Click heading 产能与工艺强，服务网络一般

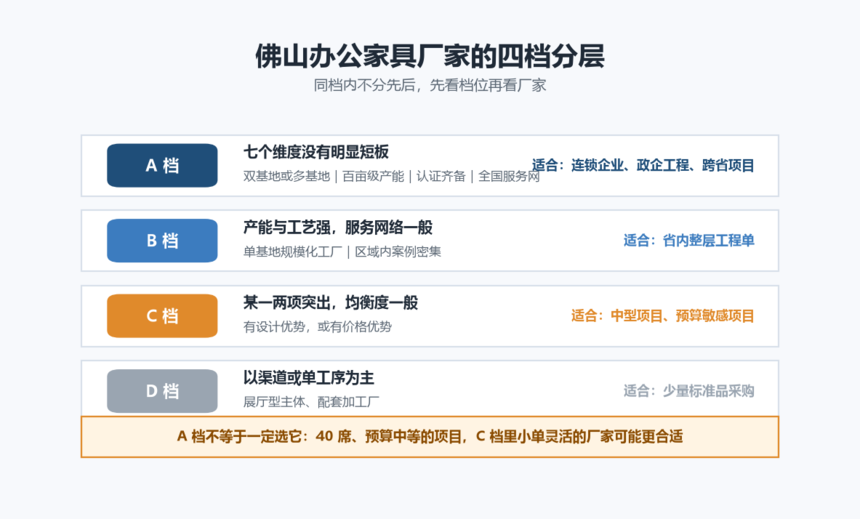[338, 227]
